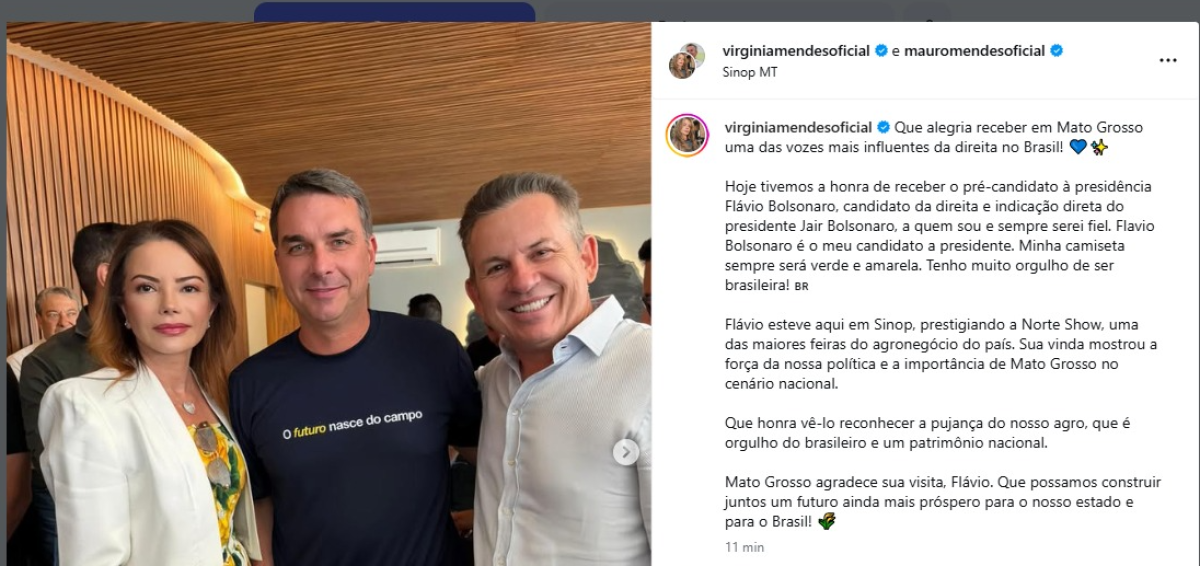The height and width of the screenshot is (566, 1200).
Task: Advance to the next photo with carousel arrow
Action: pos(626,452)
